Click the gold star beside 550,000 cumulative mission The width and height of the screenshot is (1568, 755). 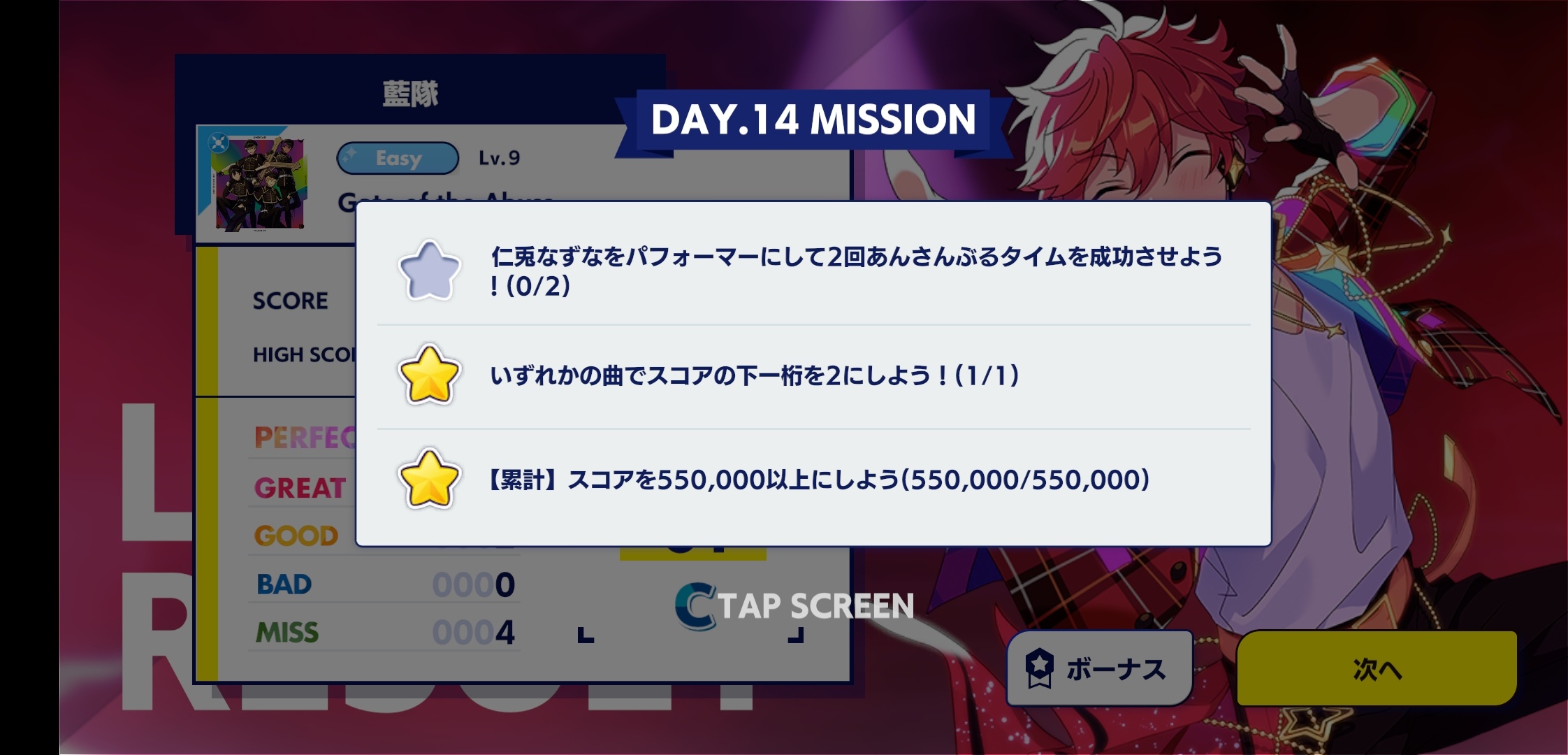tap(429, 480)
